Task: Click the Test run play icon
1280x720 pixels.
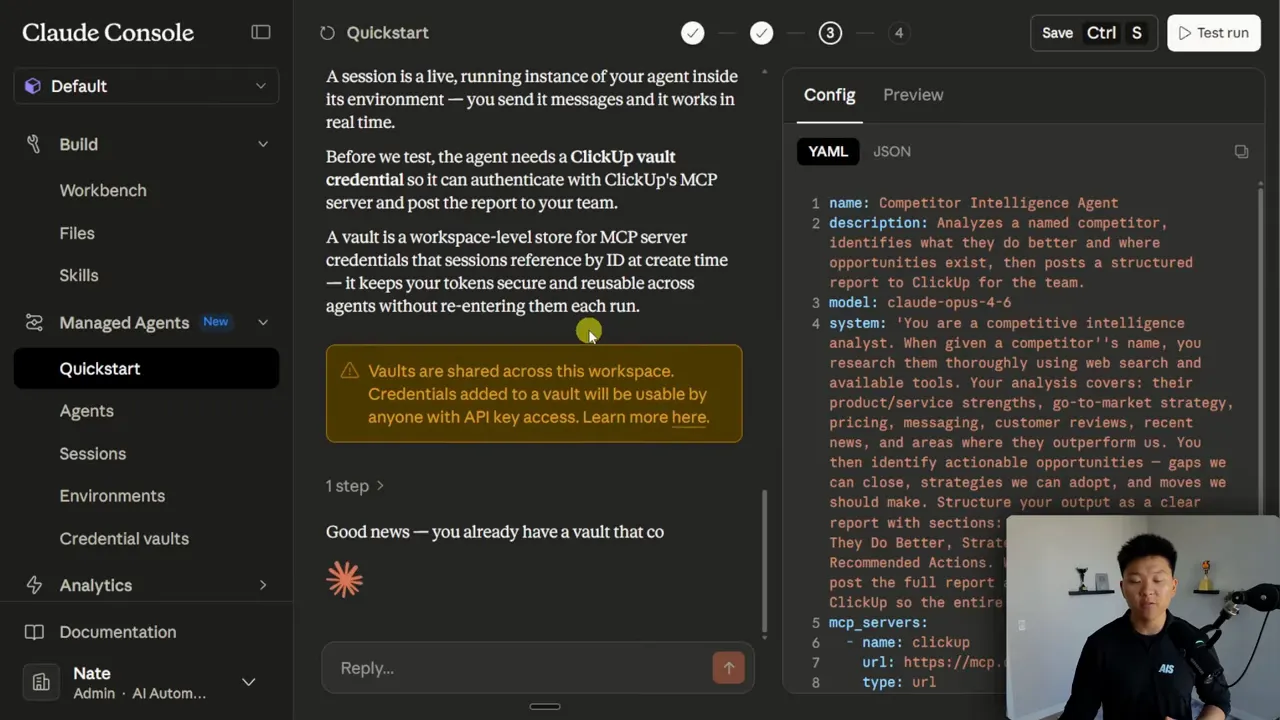Action: click(x=1185, y=33)
